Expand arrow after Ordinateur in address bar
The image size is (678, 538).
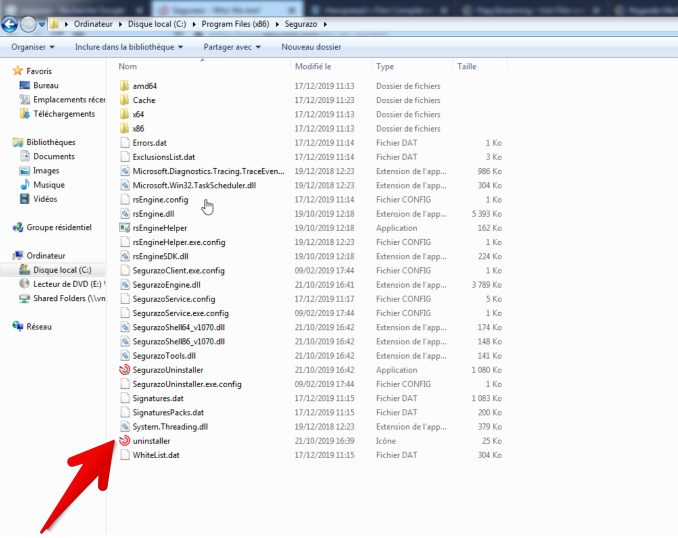[x=120, y=24]
